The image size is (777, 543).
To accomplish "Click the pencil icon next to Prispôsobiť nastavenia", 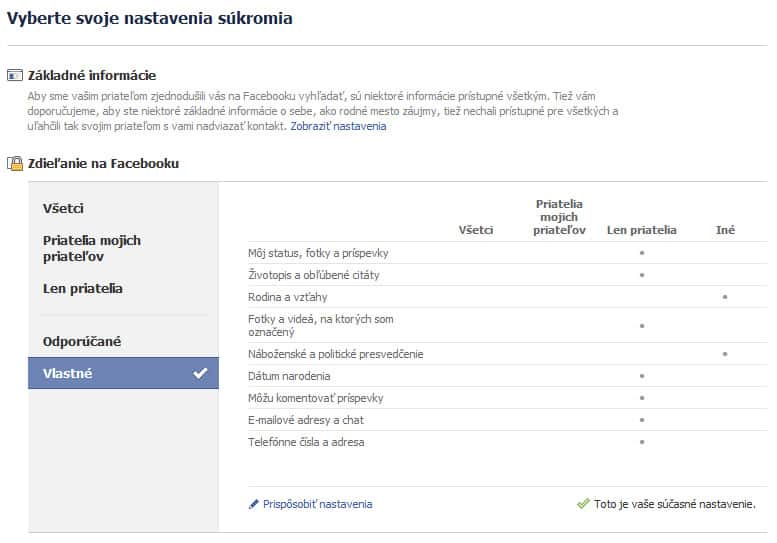I will coord(254,504).
